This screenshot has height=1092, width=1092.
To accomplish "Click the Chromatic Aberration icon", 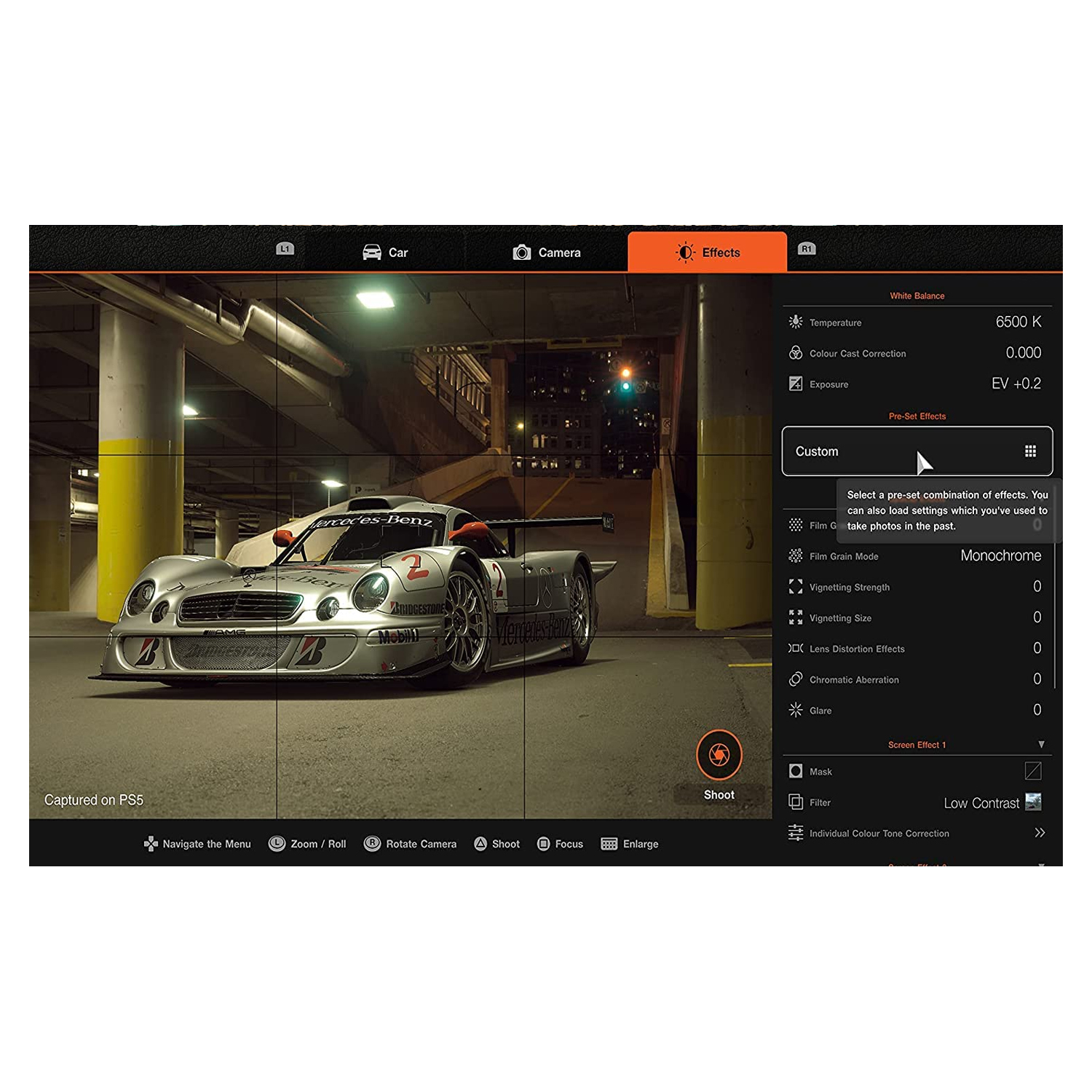I will (x=796, y=679).
